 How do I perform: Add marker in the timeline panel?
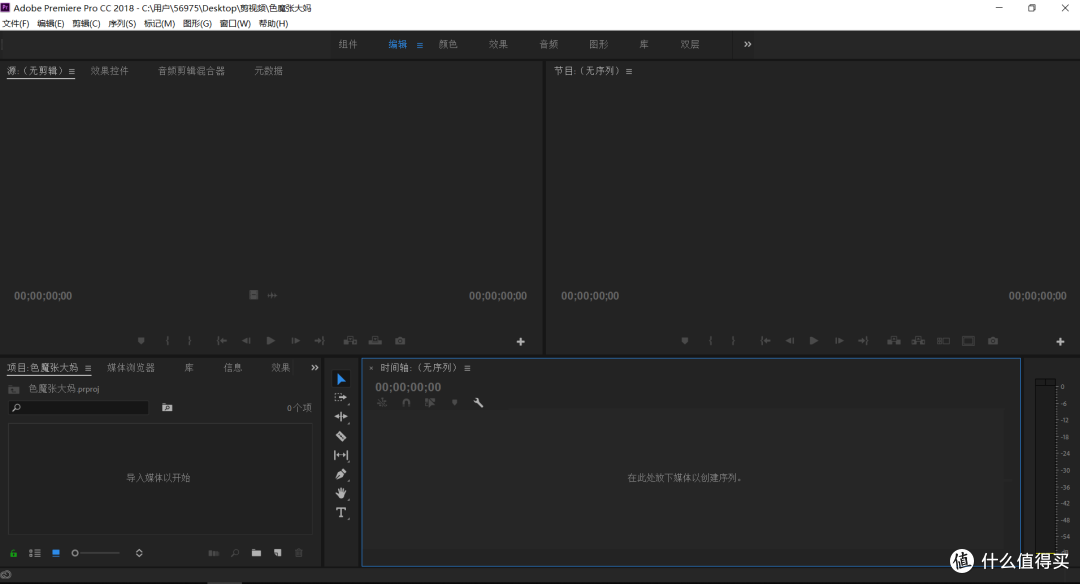click(455, 403)
